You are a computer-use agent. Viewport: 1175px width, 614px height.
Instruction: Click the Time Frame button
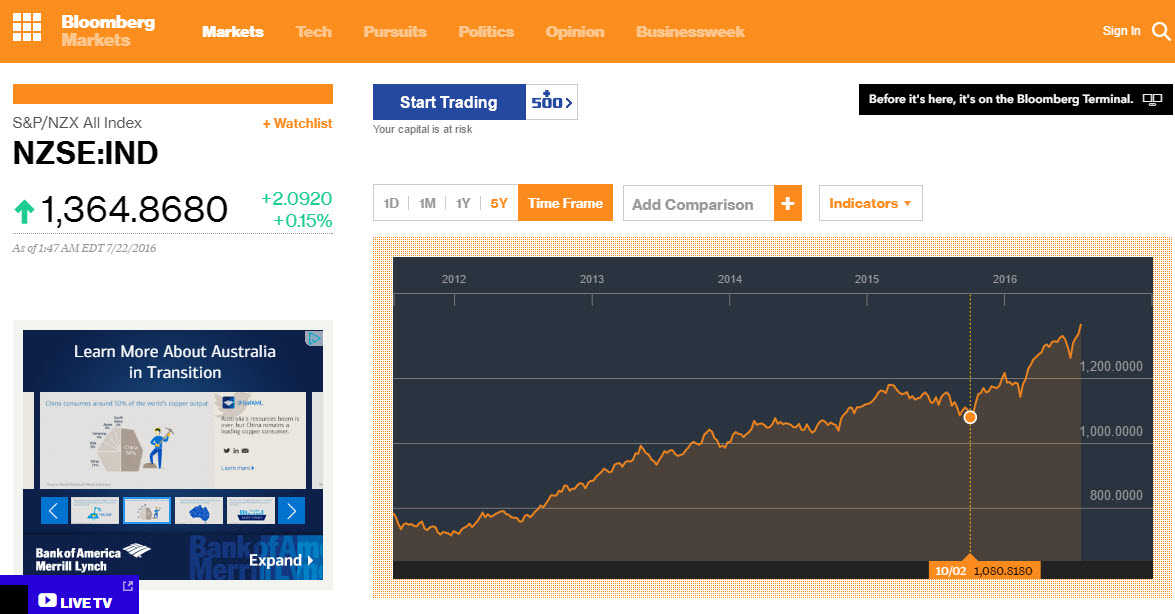pyautogui.click(x=565, y=203)
